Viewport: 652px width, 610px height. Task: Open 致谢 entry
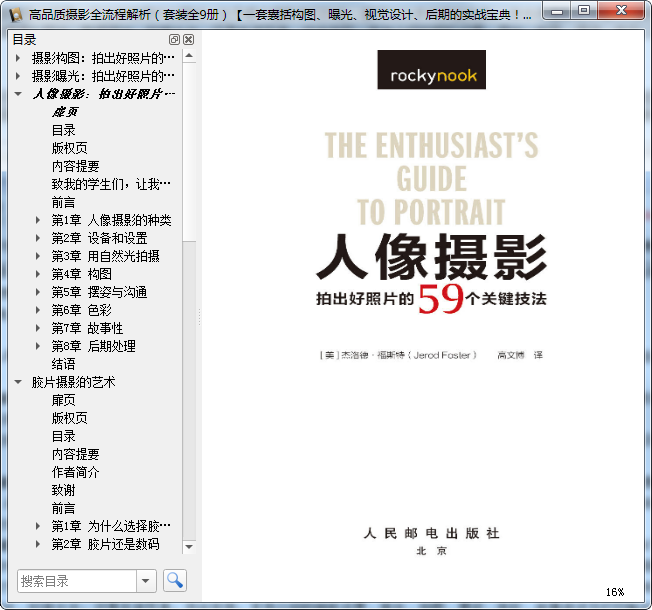pos(63,490)
